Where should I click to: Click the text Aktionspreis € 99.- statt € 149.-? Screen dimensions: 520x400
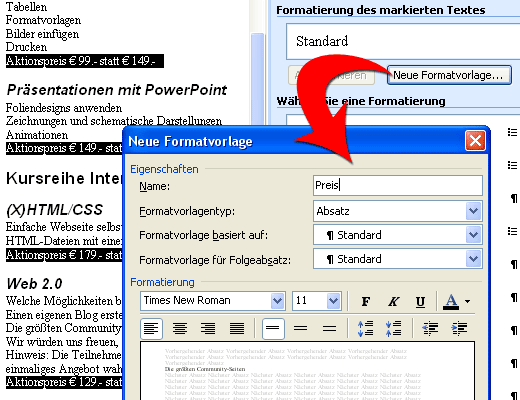(81, 61)
